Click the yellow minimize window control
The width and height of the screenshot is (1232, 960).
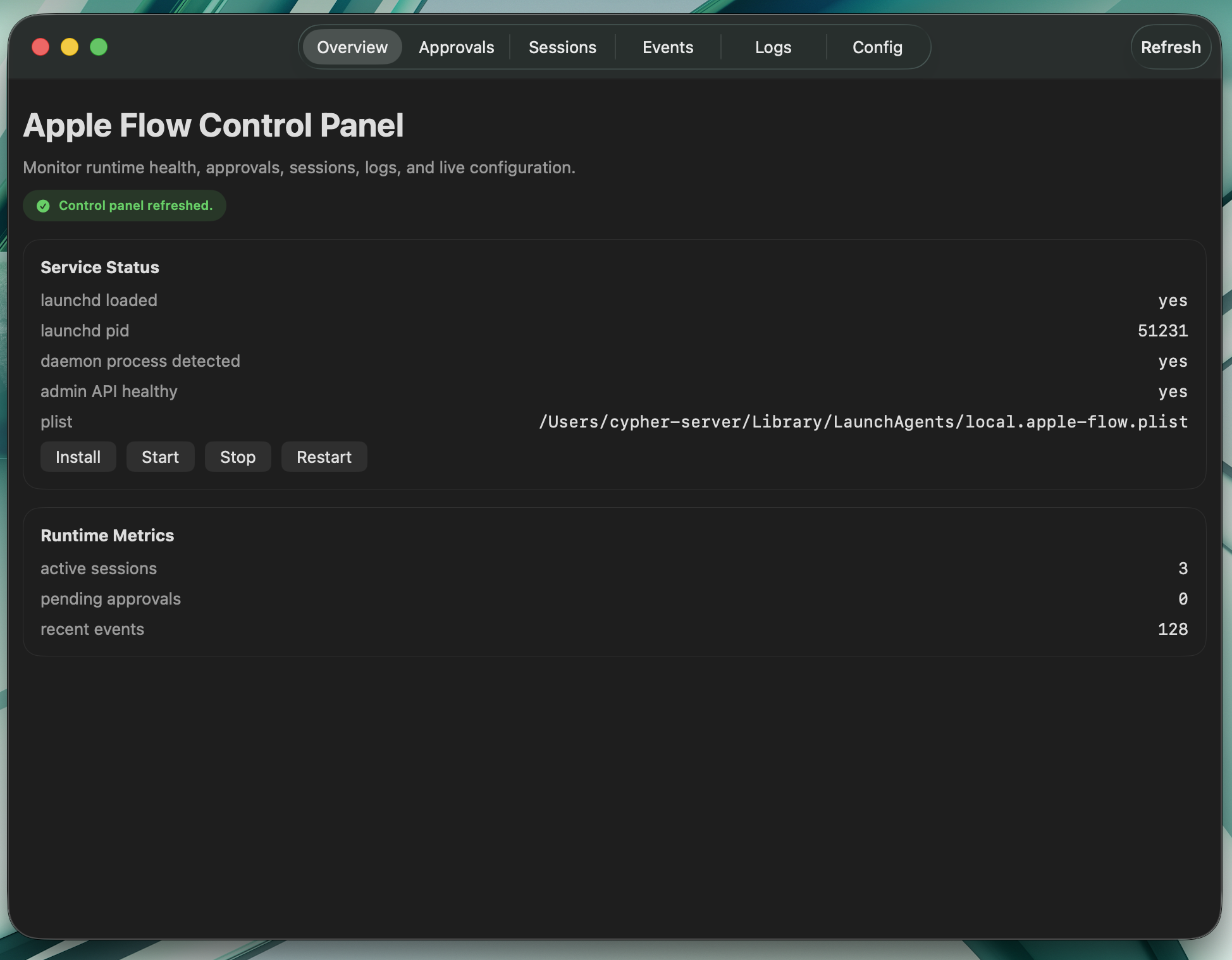coord(70,47)
